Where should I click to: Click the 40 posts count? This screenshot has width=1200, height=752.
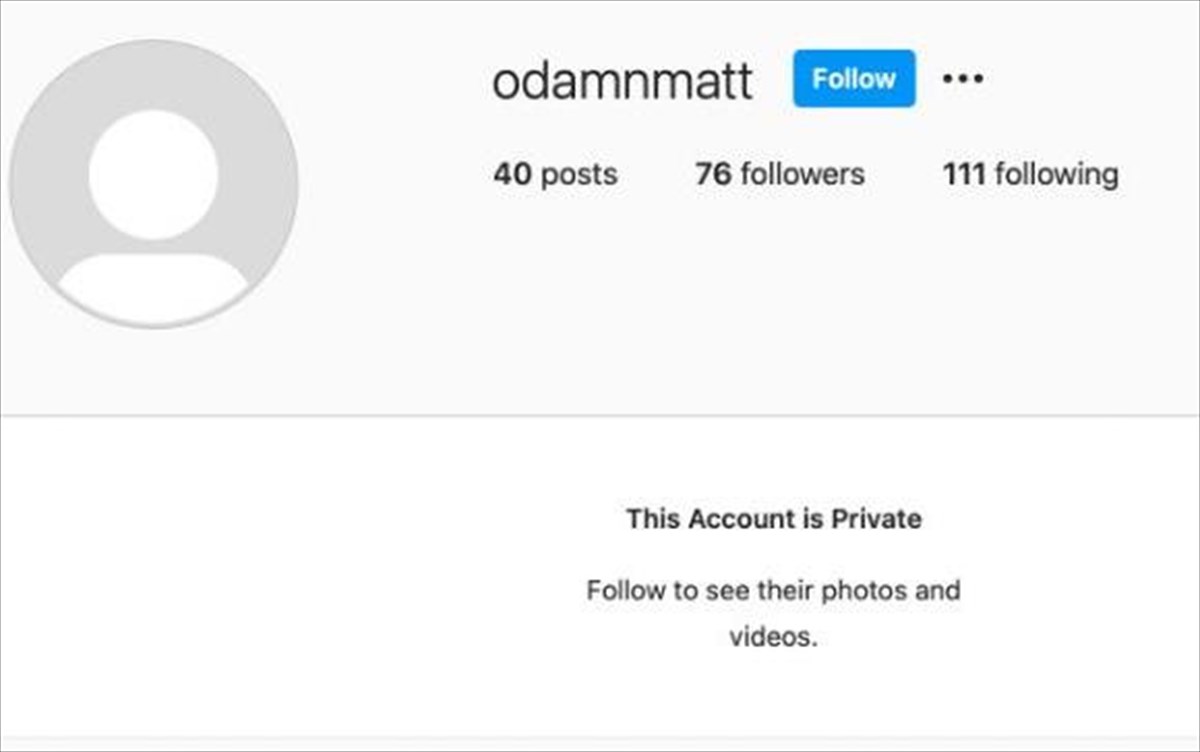[x=555, y=174]
